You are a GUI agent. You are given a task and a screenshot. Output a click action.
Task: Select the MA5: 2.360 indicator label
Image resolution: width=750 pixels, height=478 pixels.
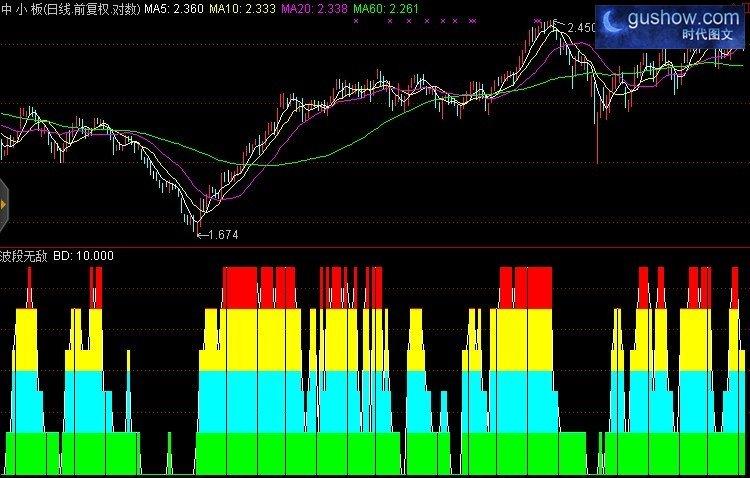tap(174, 9)
